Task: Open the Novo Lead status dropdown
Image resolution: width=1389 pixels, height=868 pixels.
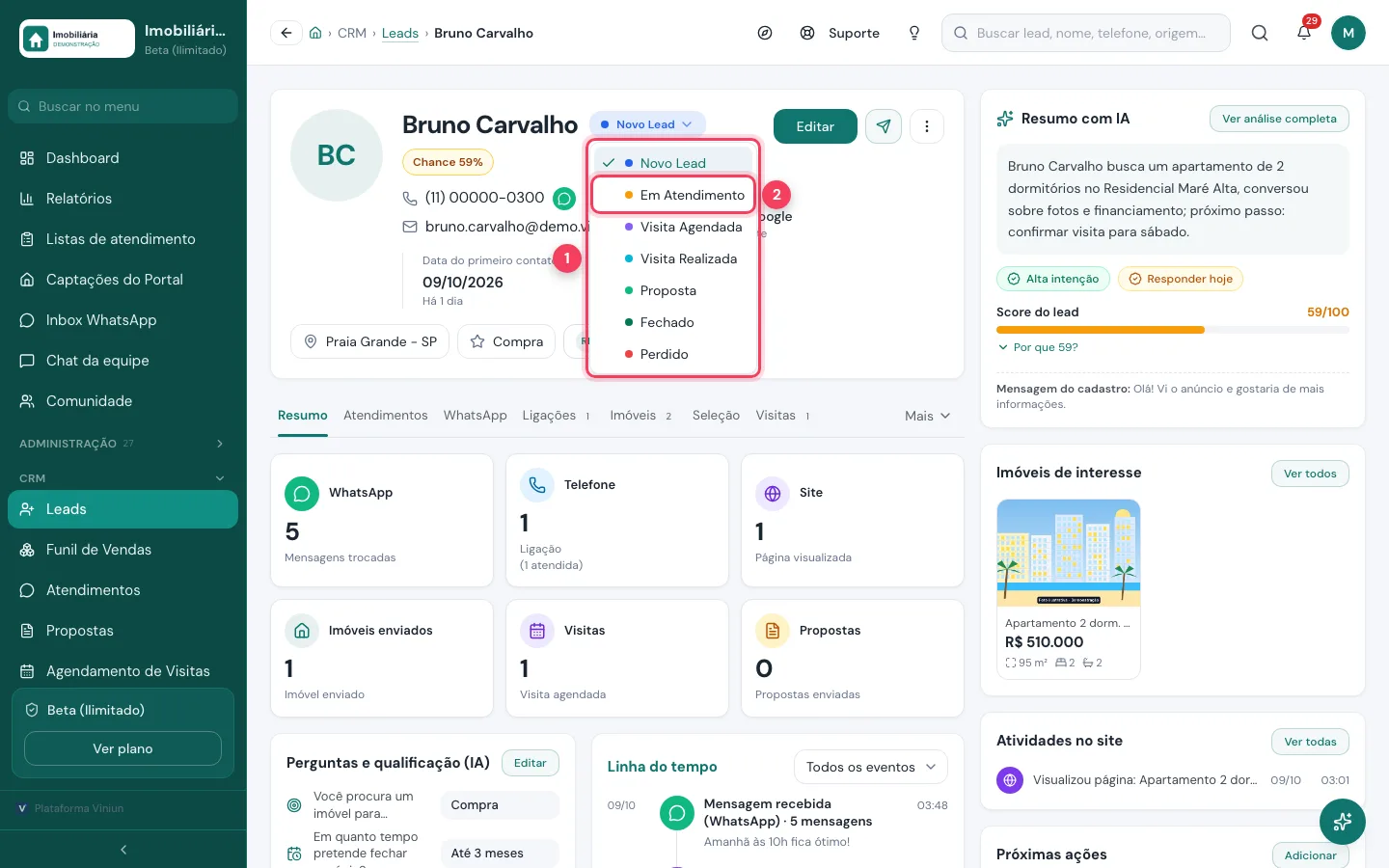Action: [x=647, y=124]
